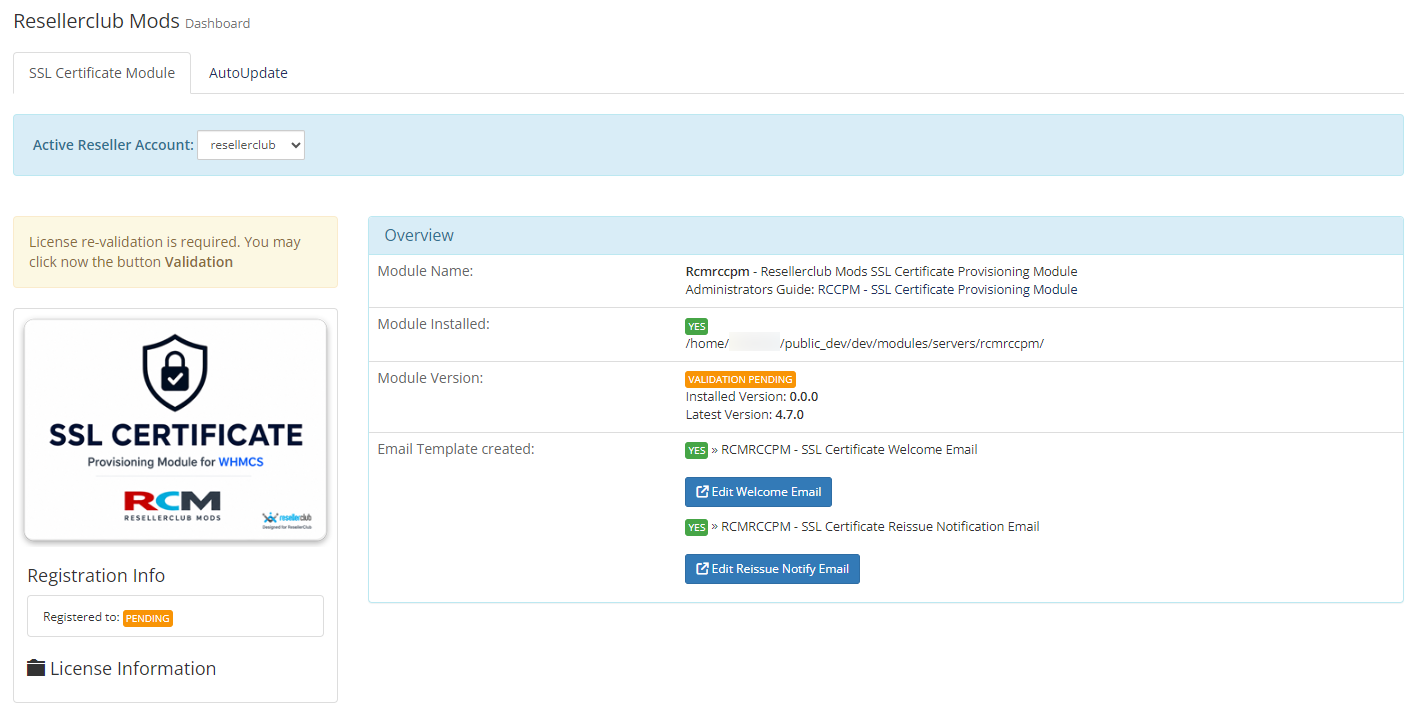Click the YES badge under Module Installed
Screen dimensions: 1417x724
pyautogui.click(x=696, y=326)
